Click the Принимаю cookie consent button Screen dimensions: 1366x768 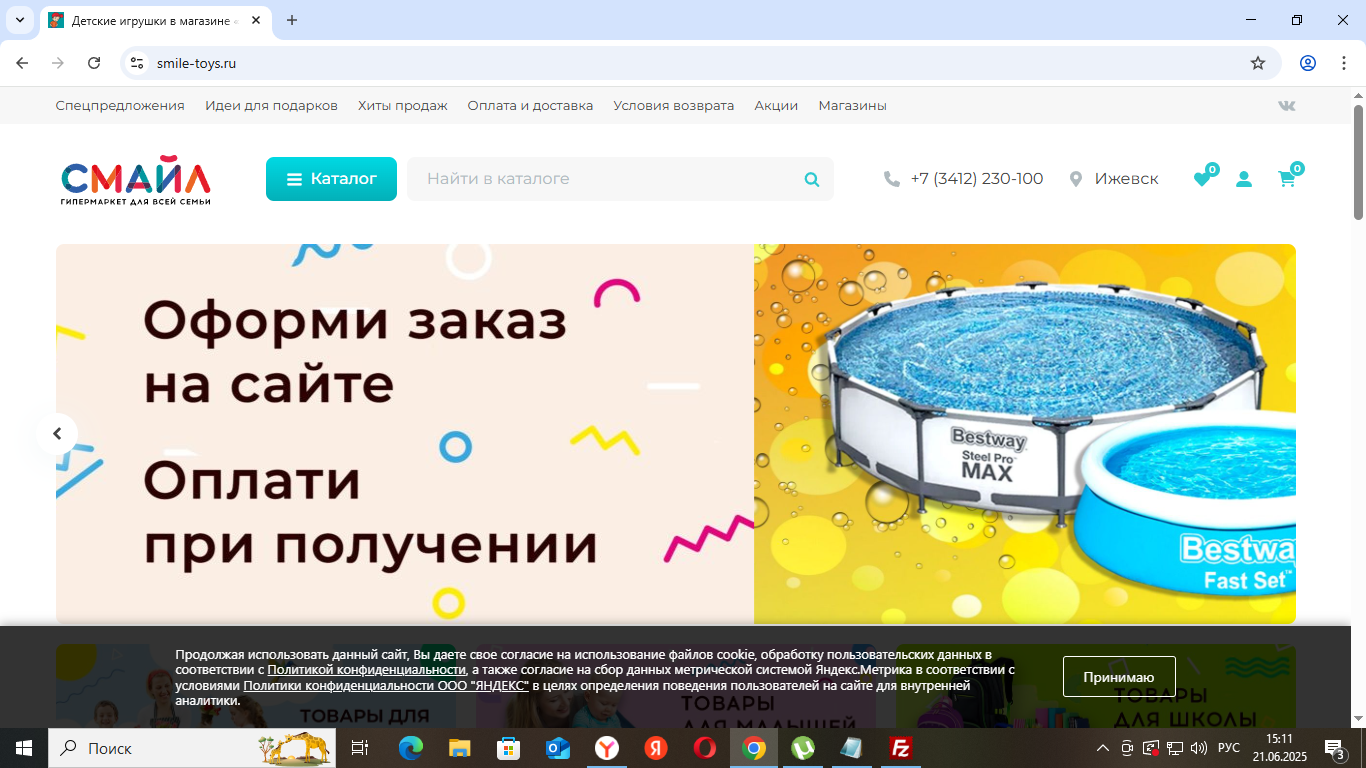[x=1118, y=676]
